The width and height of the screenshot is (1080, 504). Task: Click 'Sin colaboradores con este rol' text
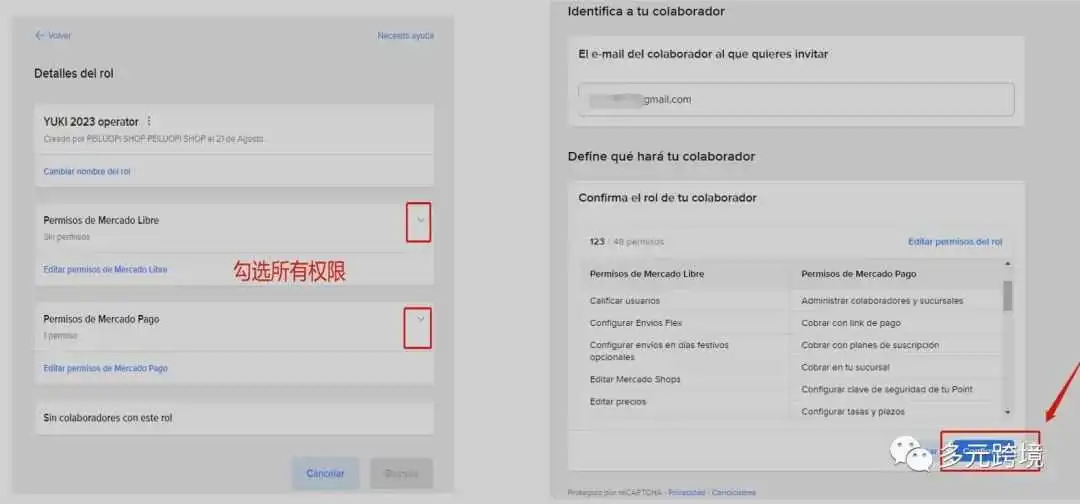click(107, 418)
